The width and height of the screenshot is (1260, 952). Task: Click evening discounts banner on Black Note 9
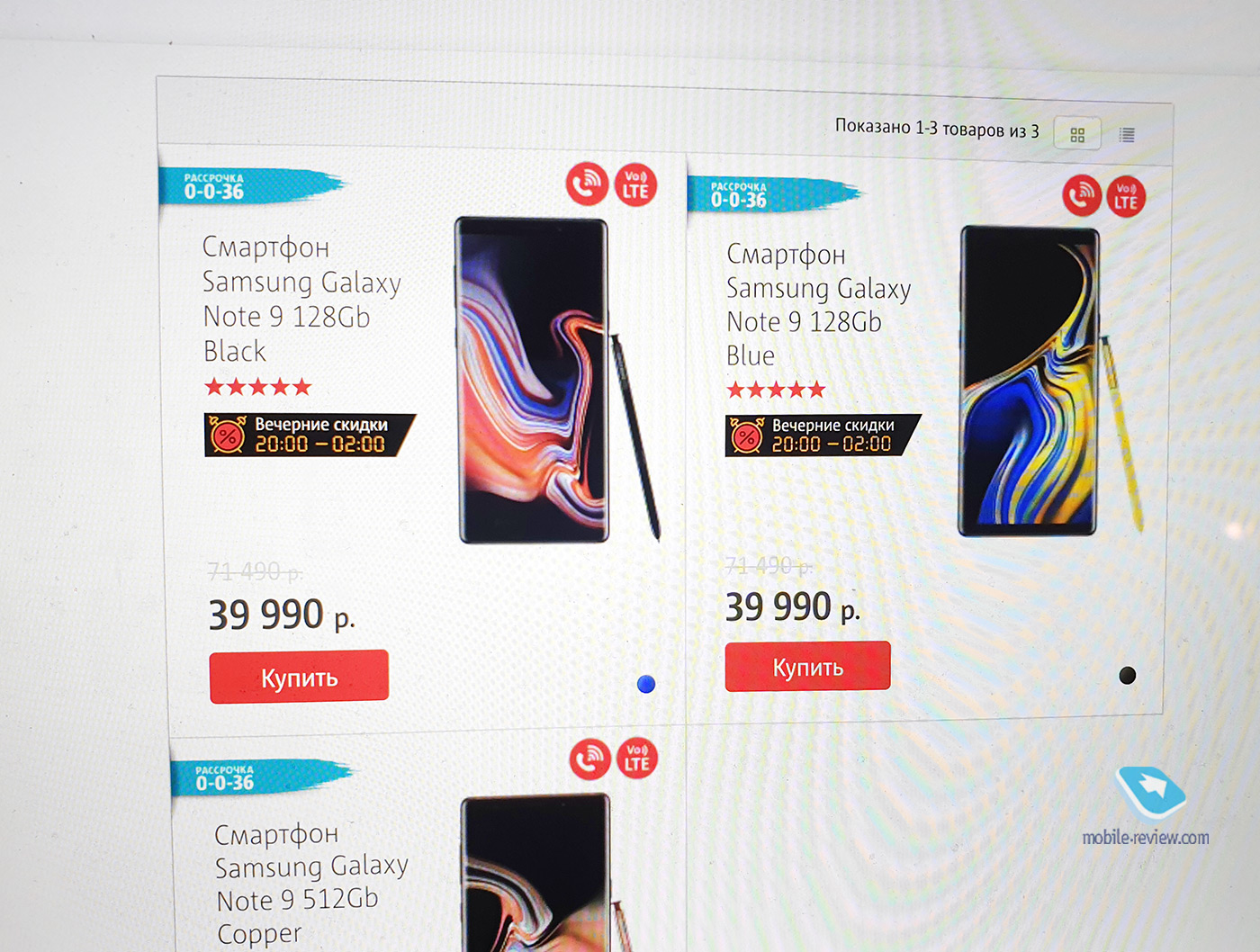(x=310, y=435)
